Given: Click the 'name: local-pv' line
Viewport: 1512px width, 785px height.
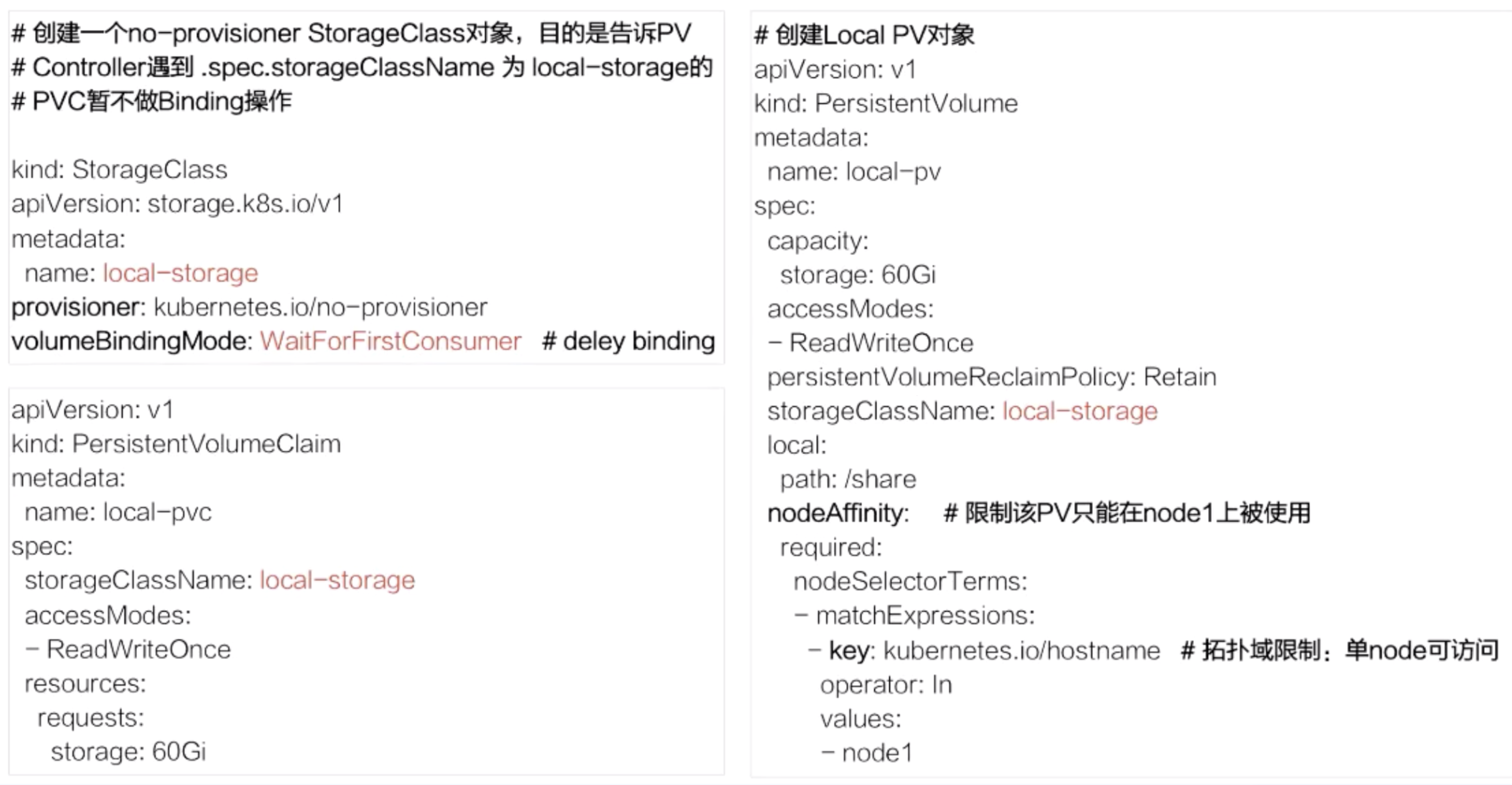Looking at the screenshot, I should (x=854, y=172).
